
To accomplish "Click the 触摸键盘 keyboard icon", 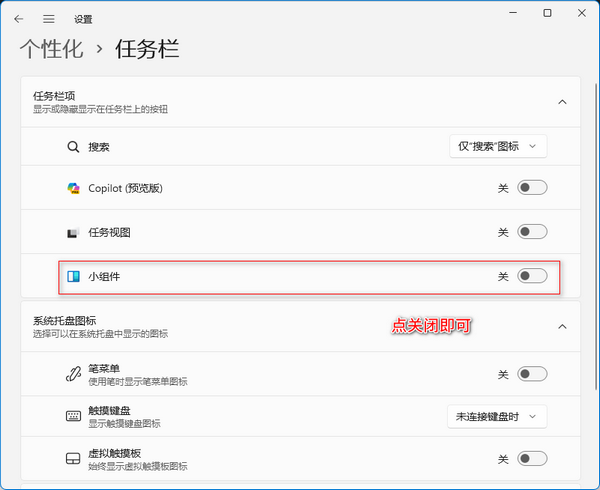I will 73,416.
